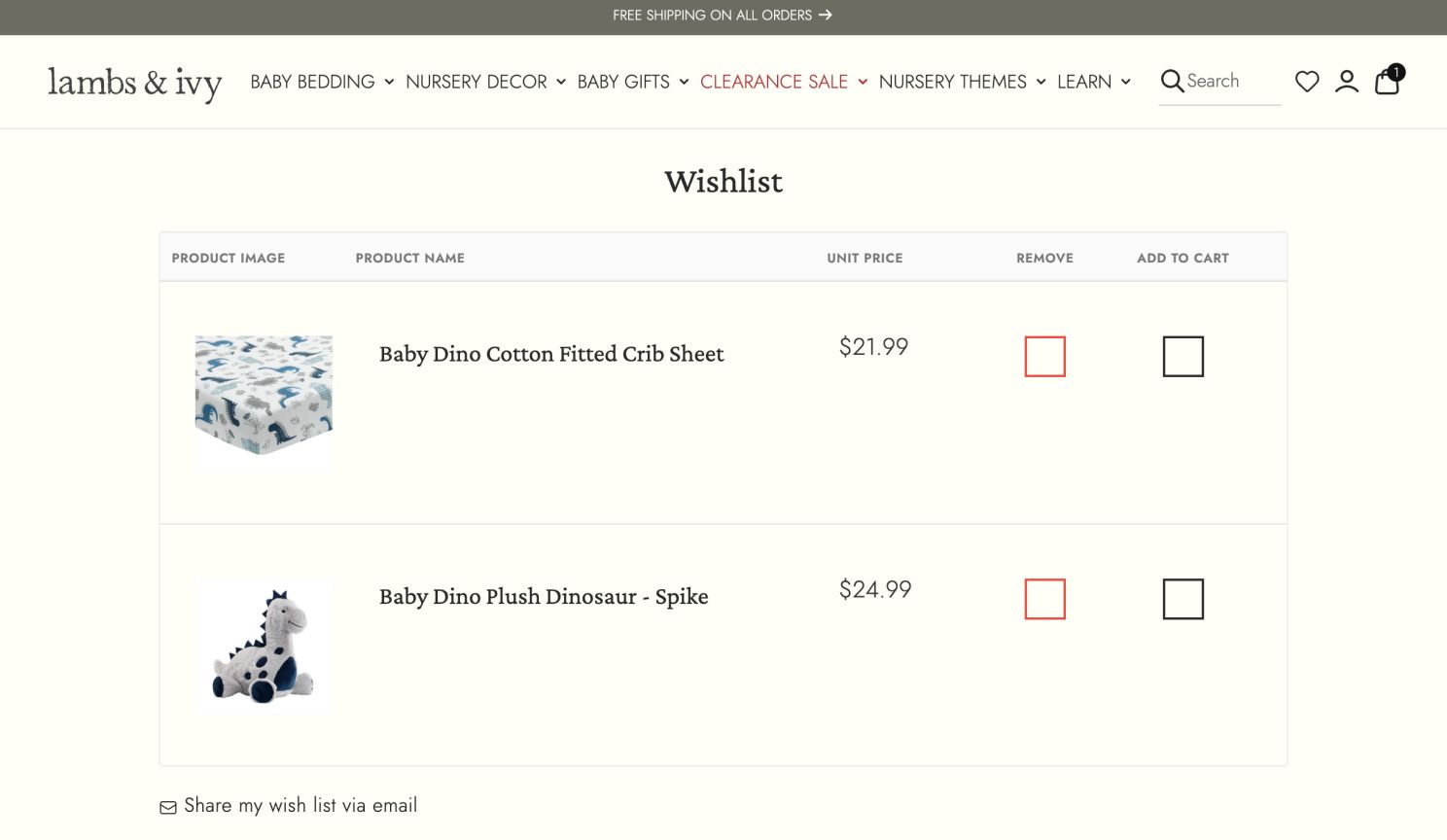The height and width of the screenshot is (840, 1447).
Task: Click the free shipping banner arrow
Action: click(x=826, y=16)
